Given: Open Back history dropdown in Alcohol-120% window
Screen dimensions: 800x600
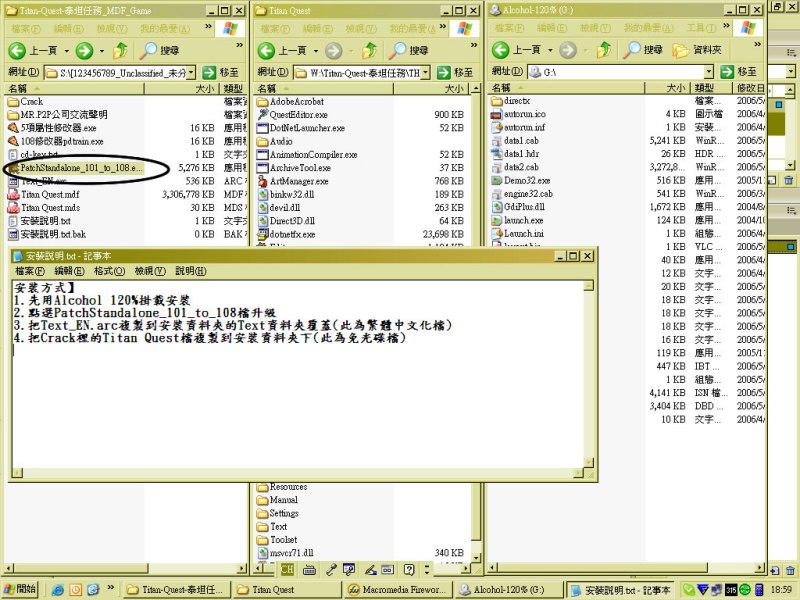Looking at the screenshot, I should pyautogui.click(x=550, y=50).
